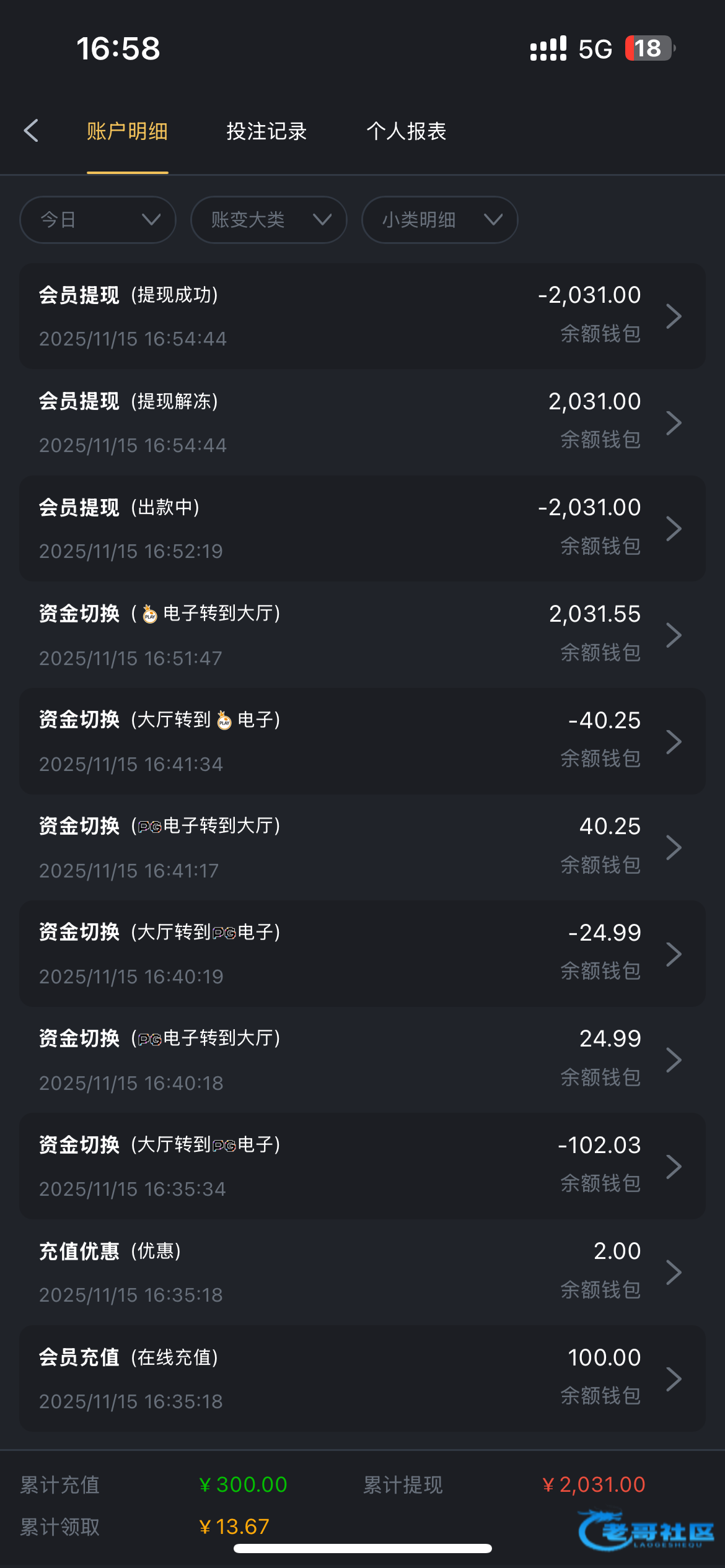Expand the 今日 date filter dropdown

click(x=98, y=220)
